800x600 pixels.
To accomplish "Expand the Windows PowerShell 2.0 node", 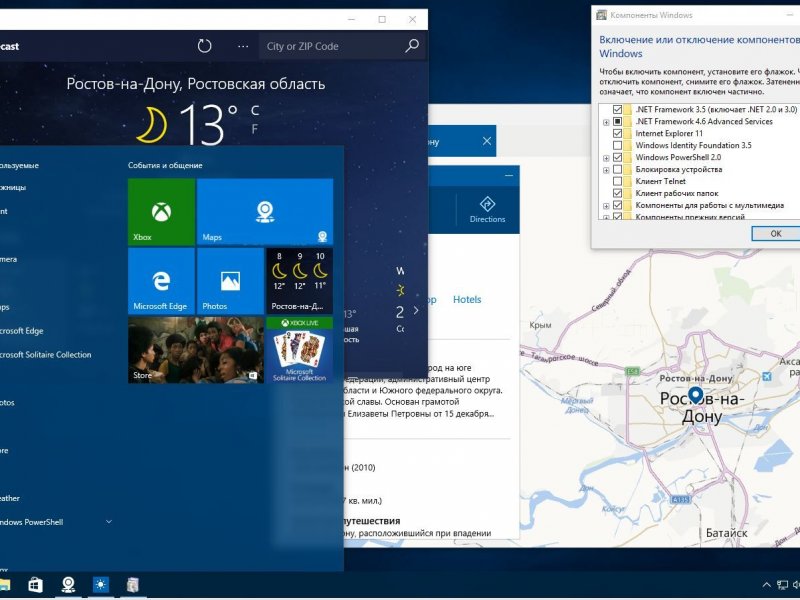I will [606, 158].
